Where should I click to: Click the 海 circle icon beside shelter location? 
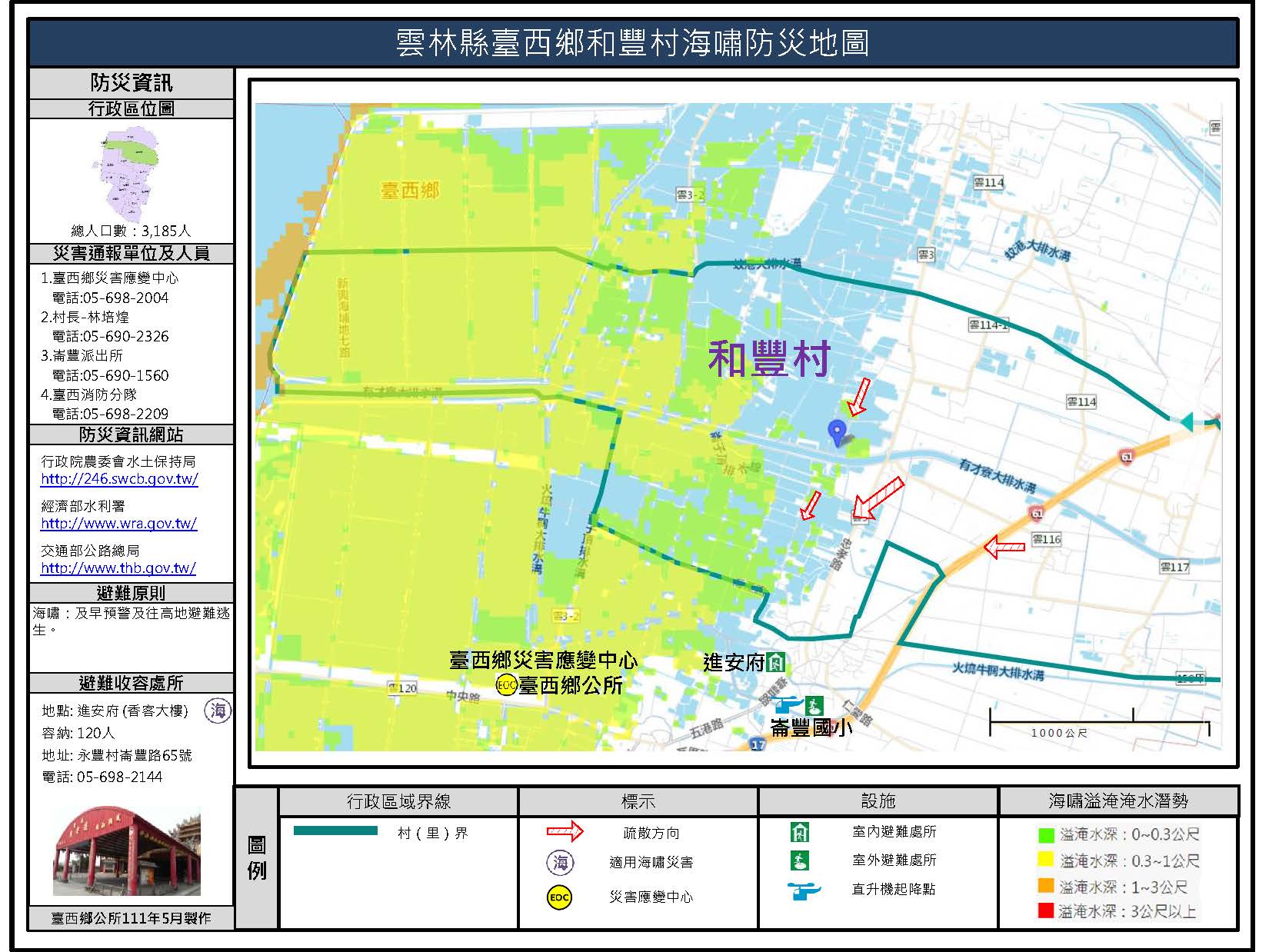tap(218, 711)
